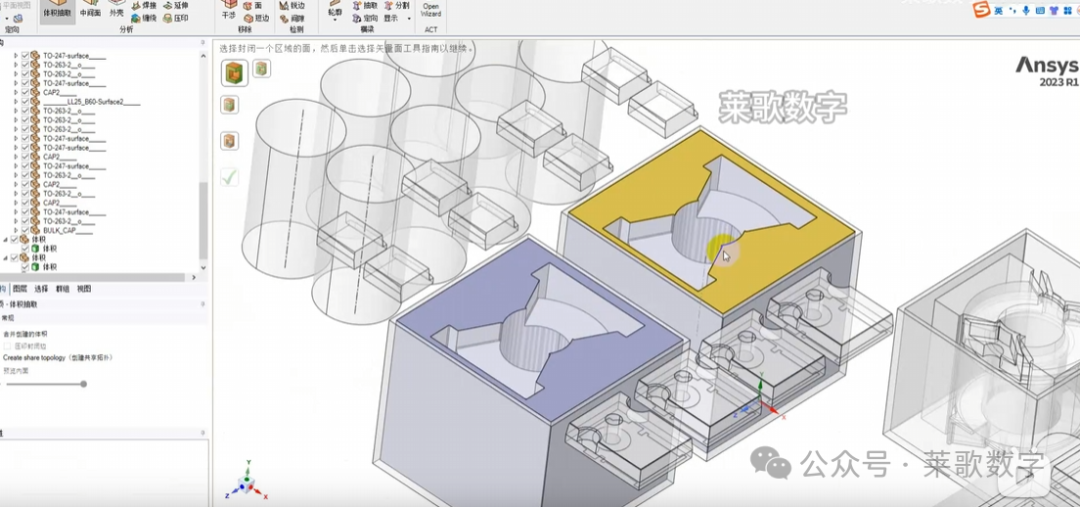
Task: Click the 抽取 extract beam tool
Action: (365, 6)
